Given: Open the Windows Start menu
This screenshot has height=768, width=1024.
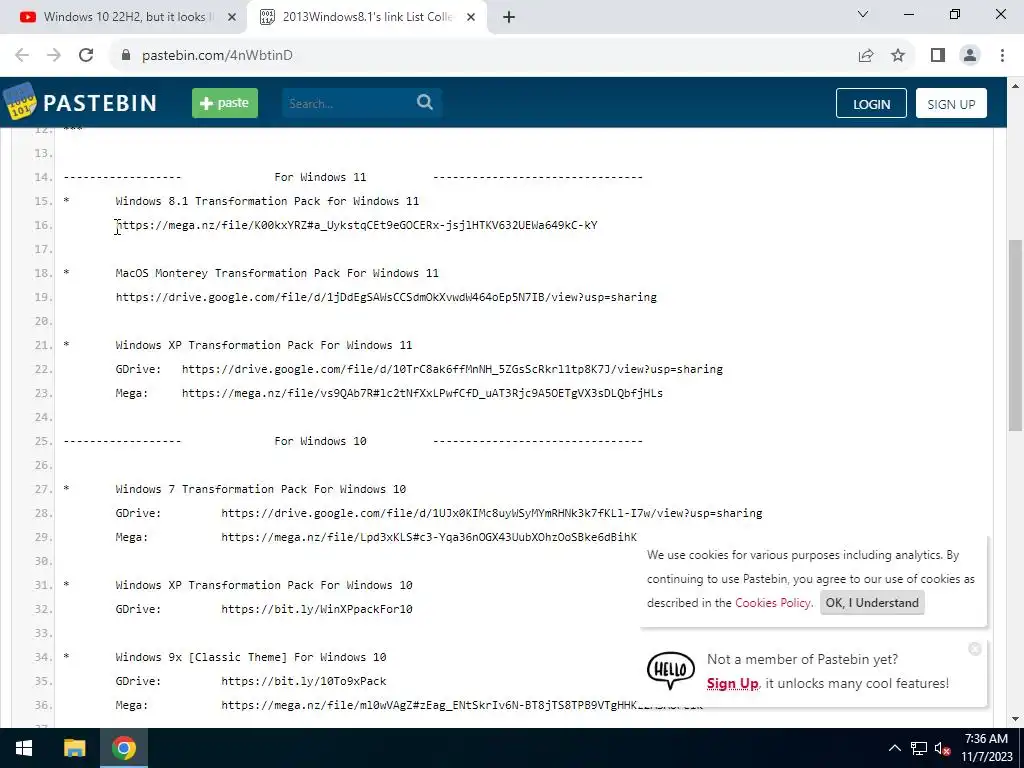Looking at the screenshot, I should 24,748.
